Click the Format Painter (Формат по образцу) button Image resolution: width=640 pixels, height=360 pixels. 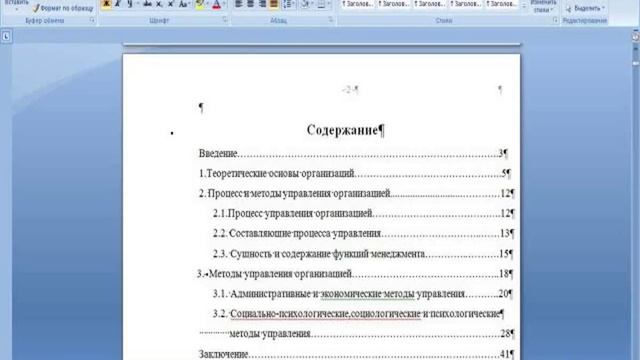click(63, 8)
